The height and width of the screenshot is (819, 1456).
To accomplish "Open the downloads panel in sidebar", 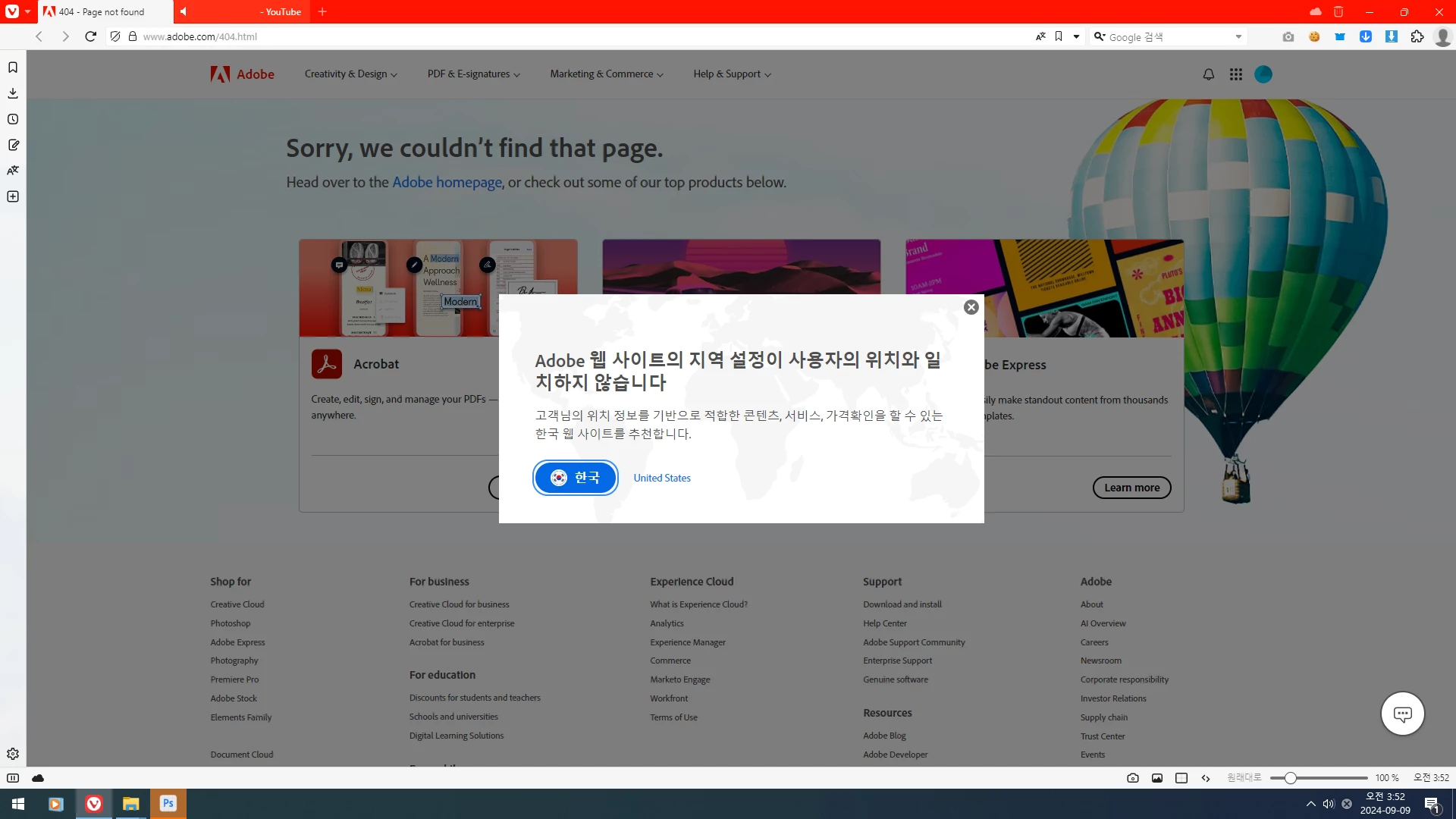I will pyautogui.click(x=13, y=93).
